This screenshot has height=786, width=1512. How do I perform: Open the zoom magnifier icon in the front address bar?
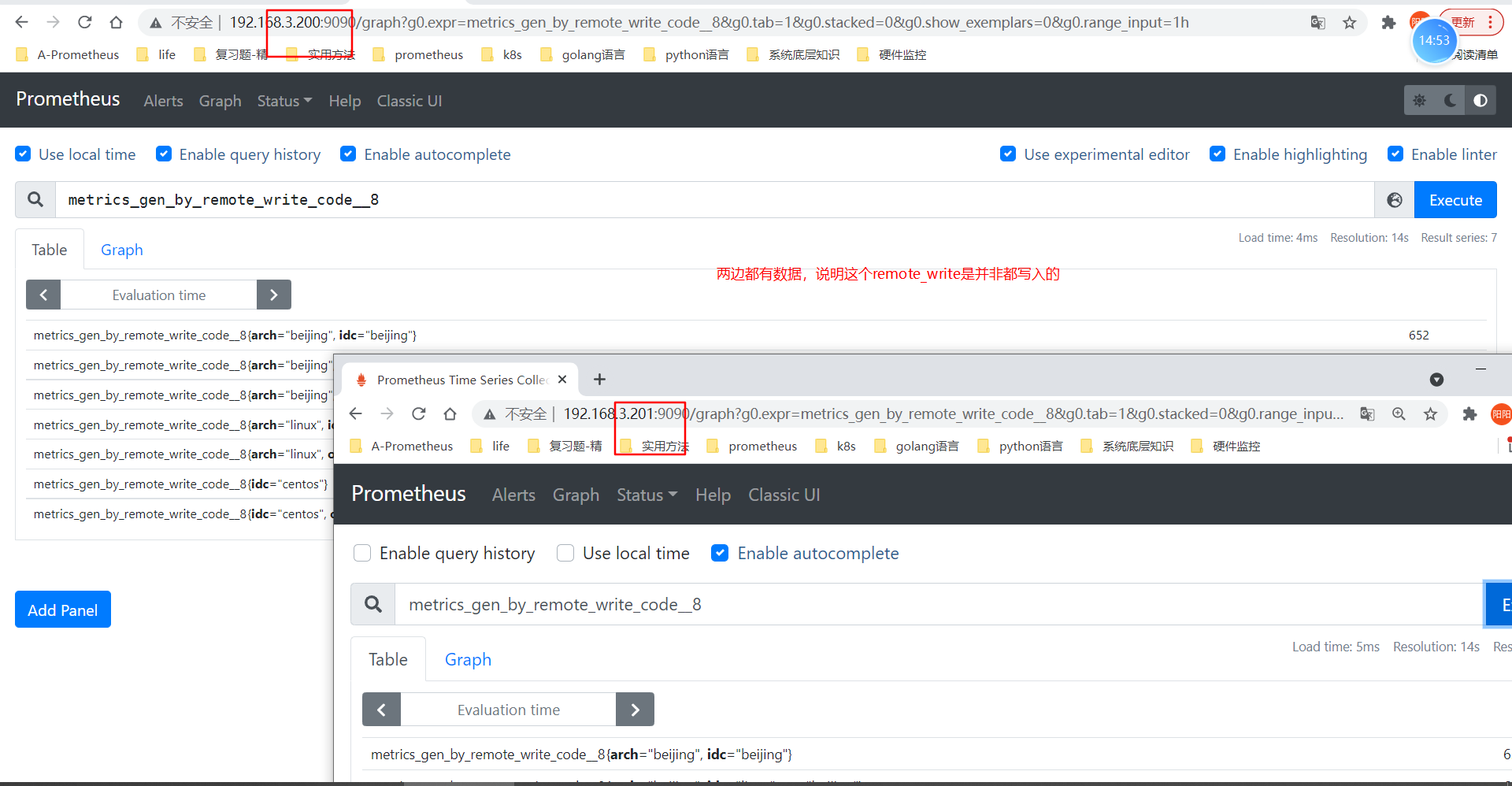tap(1399, 414)
